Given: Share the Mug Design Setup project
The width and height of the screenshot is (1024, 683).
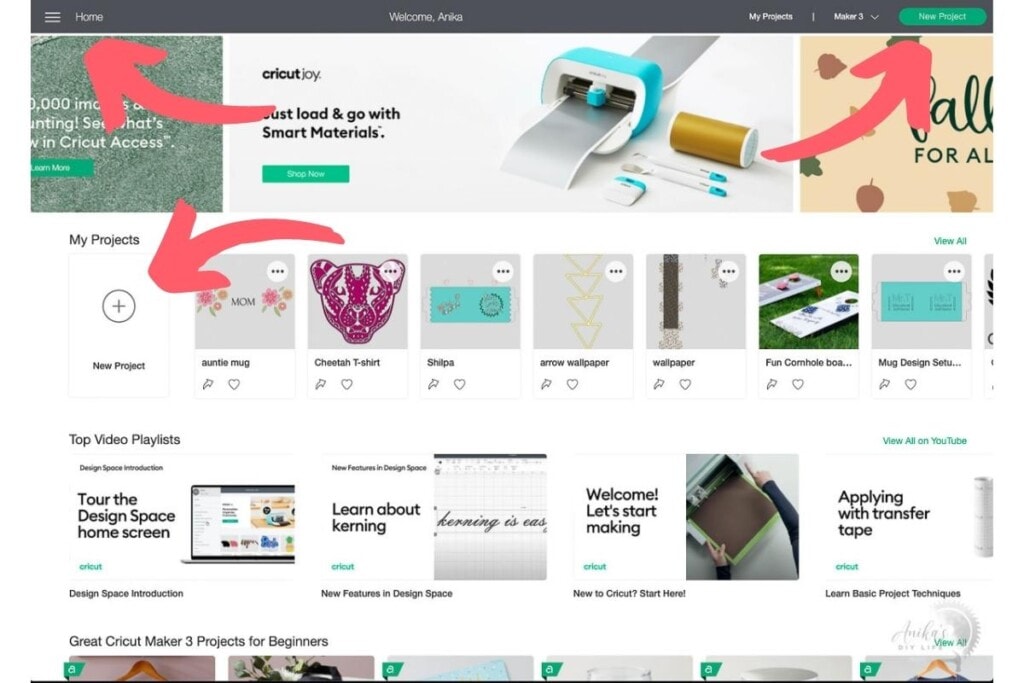Looking at the screenshot, I should [884, 385].
